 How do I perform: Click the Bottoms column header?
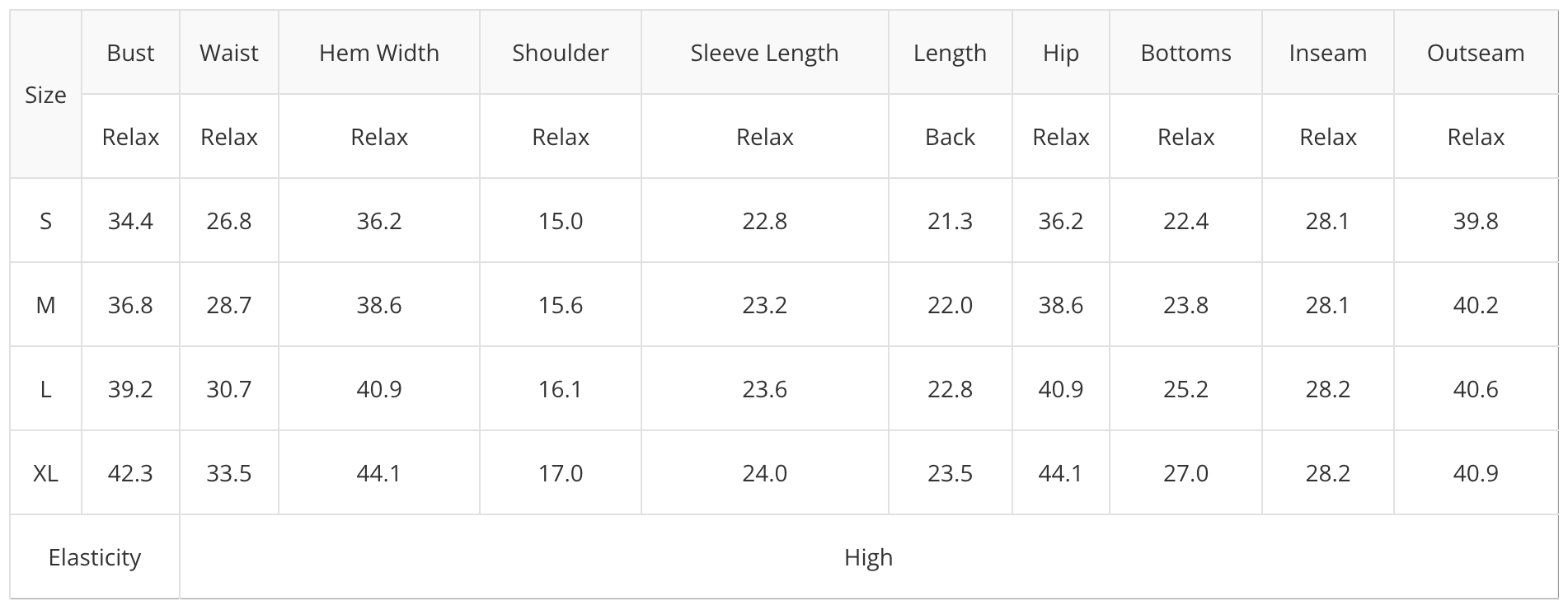coord(1185,54)
